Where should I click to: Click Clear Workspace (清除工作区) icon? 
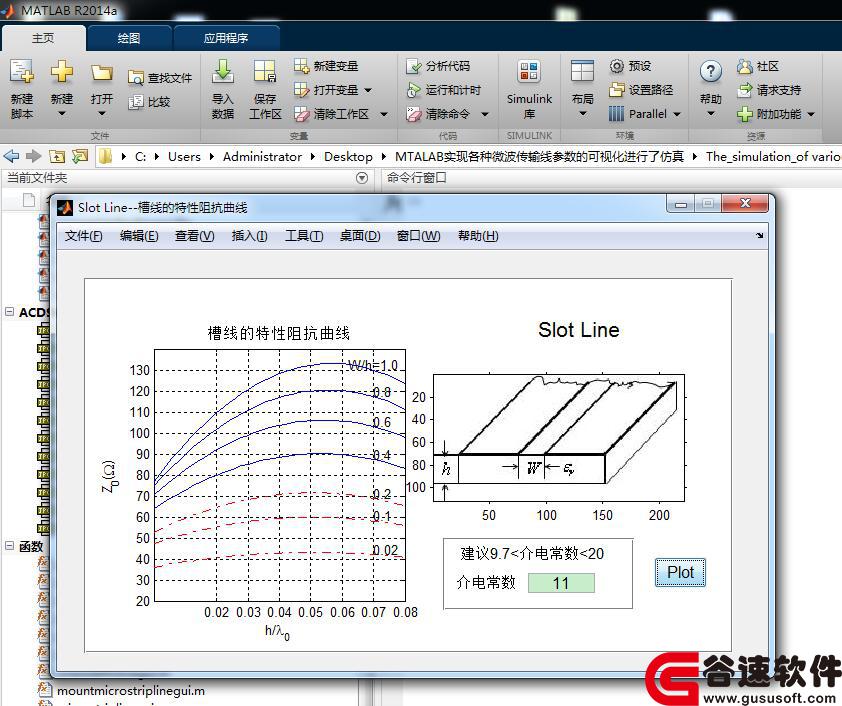[x=301, y=114]
